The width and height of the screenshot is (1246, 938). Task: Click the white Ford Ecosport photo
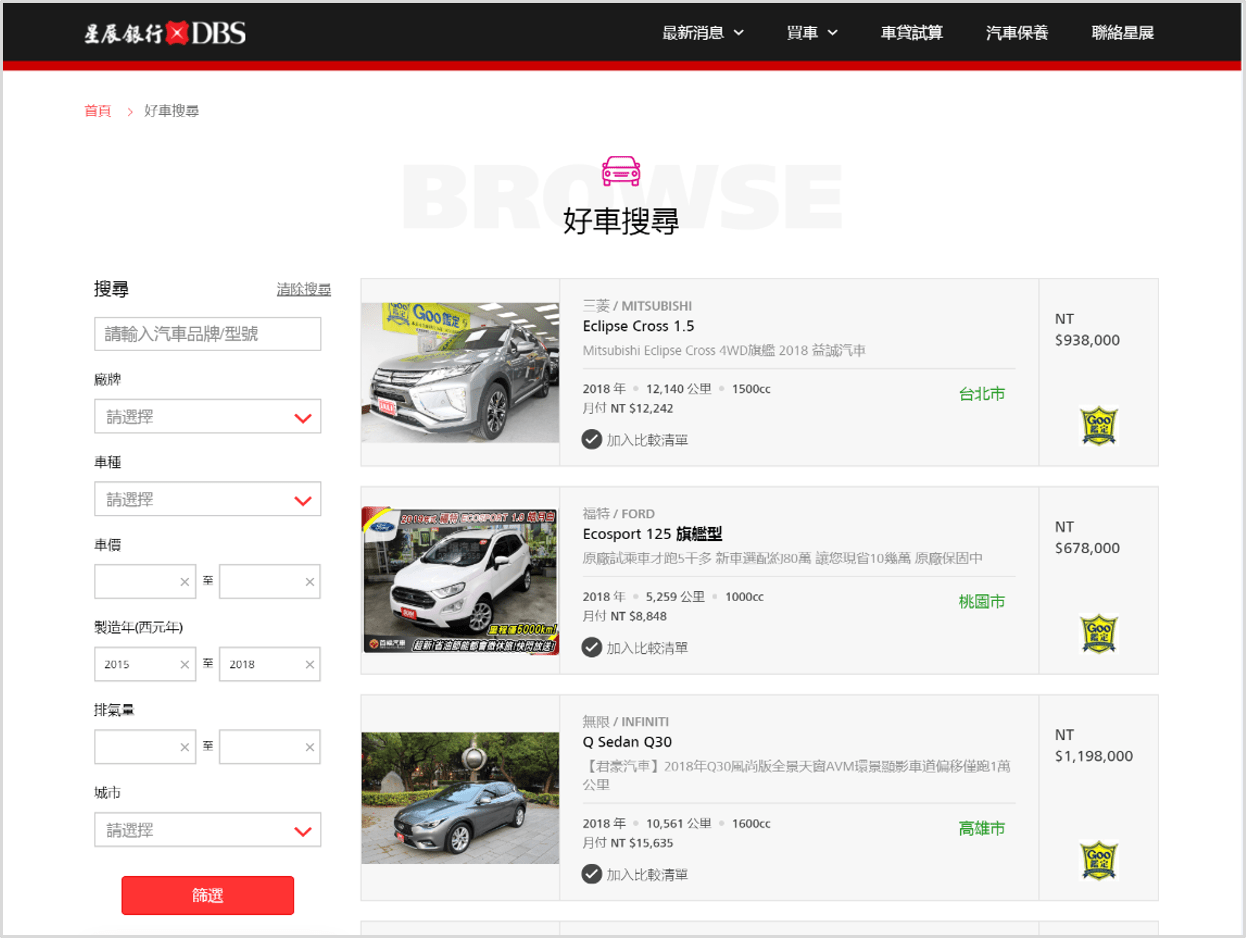(x=460, y=580)
